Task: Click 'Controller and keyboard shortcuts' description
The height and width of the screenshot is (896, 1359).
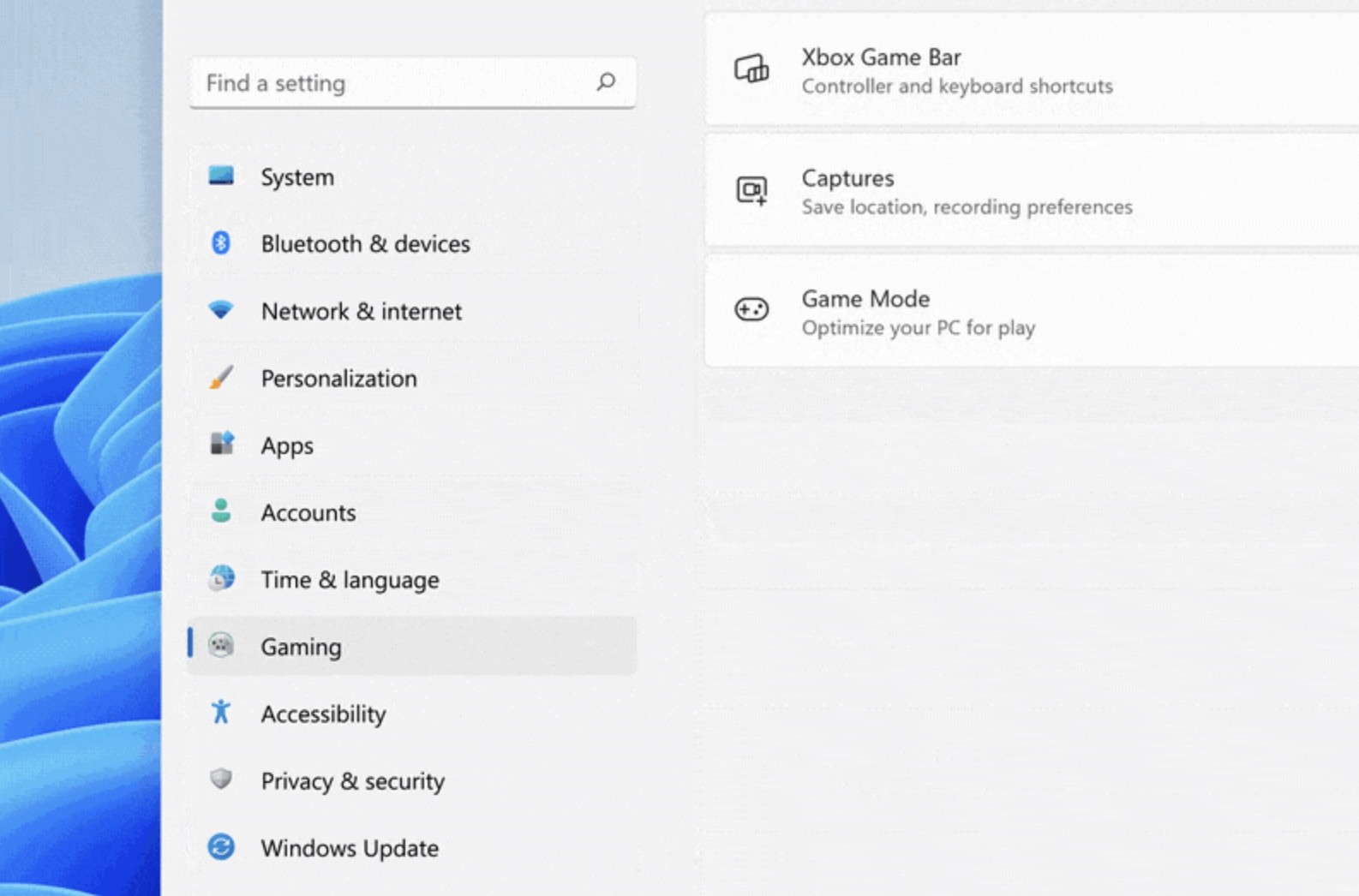Action: 957,86
